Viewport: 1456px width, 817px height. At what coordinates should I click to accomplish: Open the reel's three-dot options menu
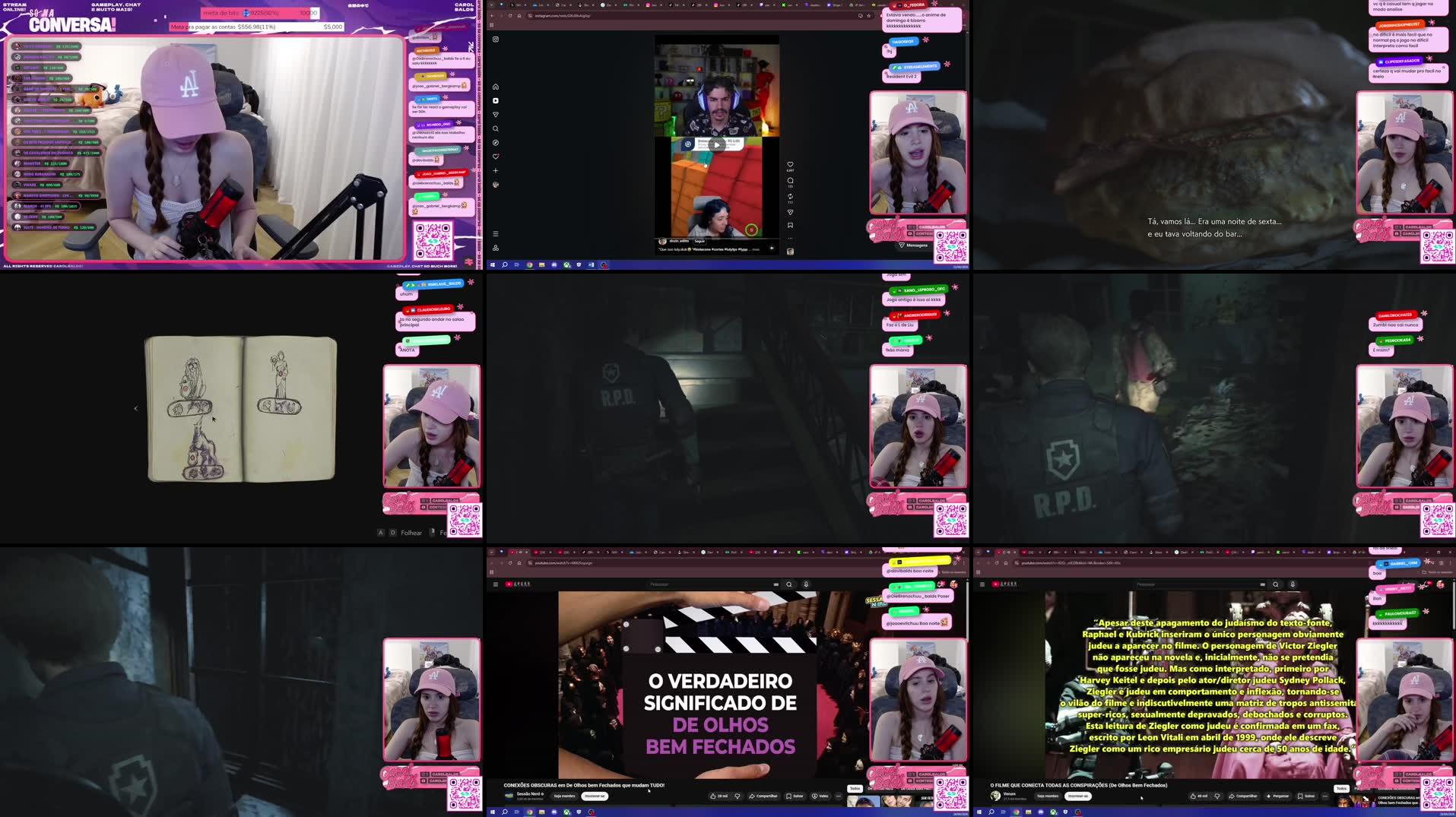[x=790, y=238]
